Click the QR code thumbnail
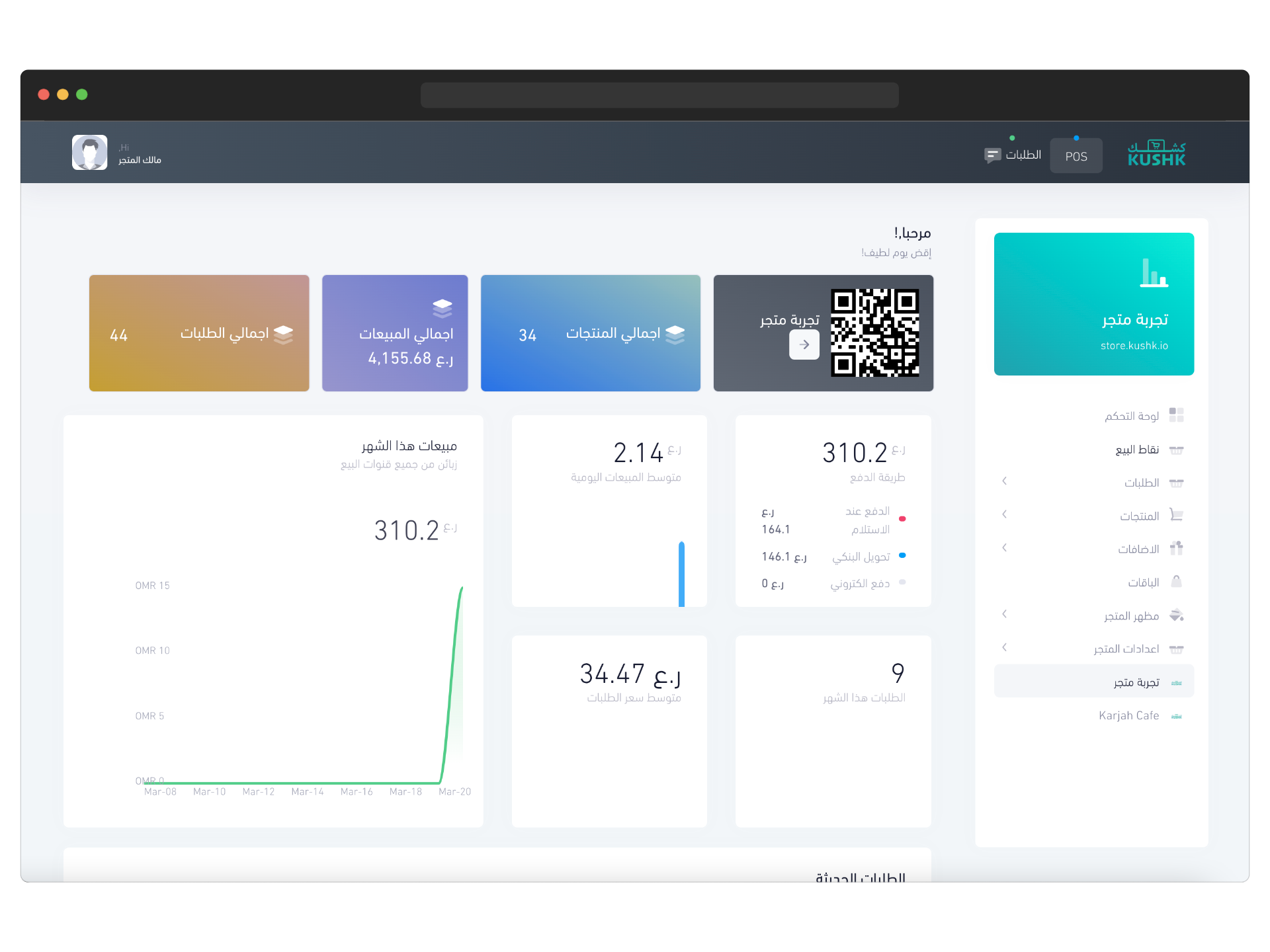Viewport: 1270px width, 952px height. pos(874,333)
